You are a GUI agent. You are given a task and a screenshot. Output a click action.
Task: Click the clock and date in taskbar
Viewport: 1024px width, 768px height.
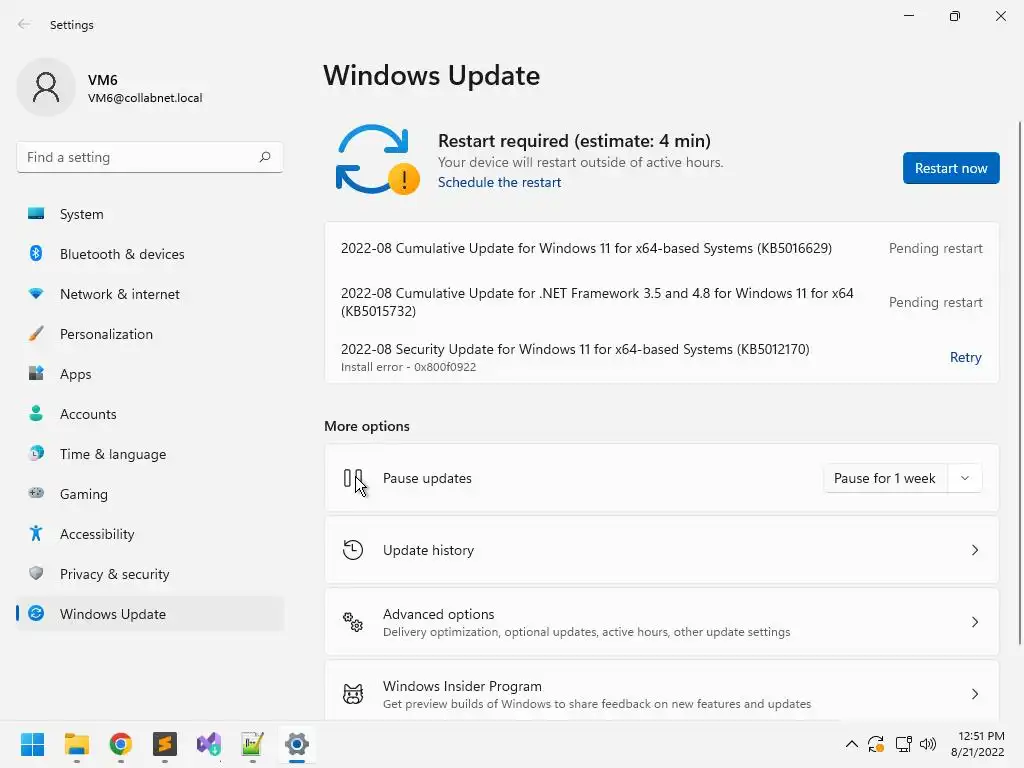coord(977,744)
